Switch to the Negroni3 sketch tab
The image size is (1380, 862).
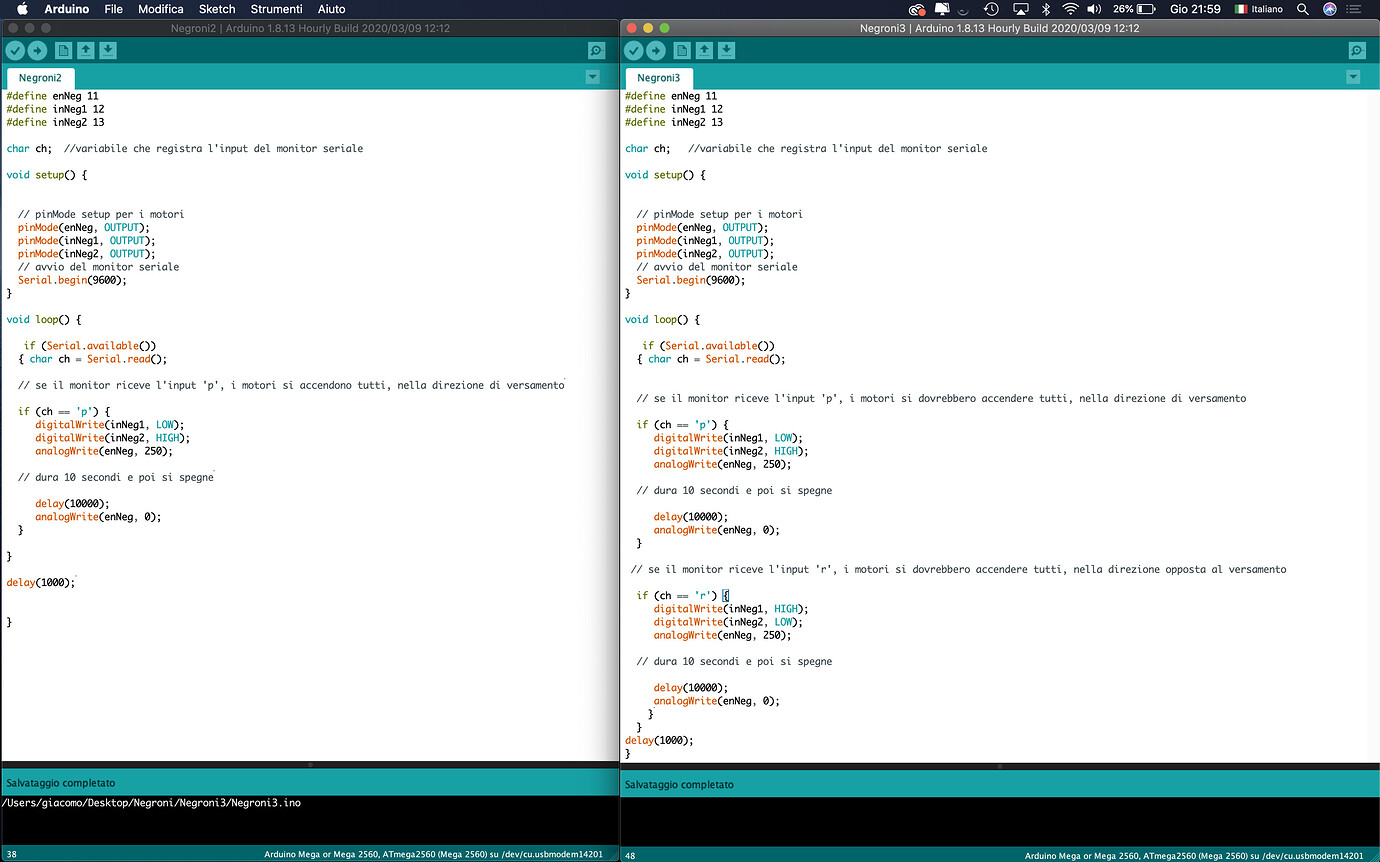coord(658,77)
